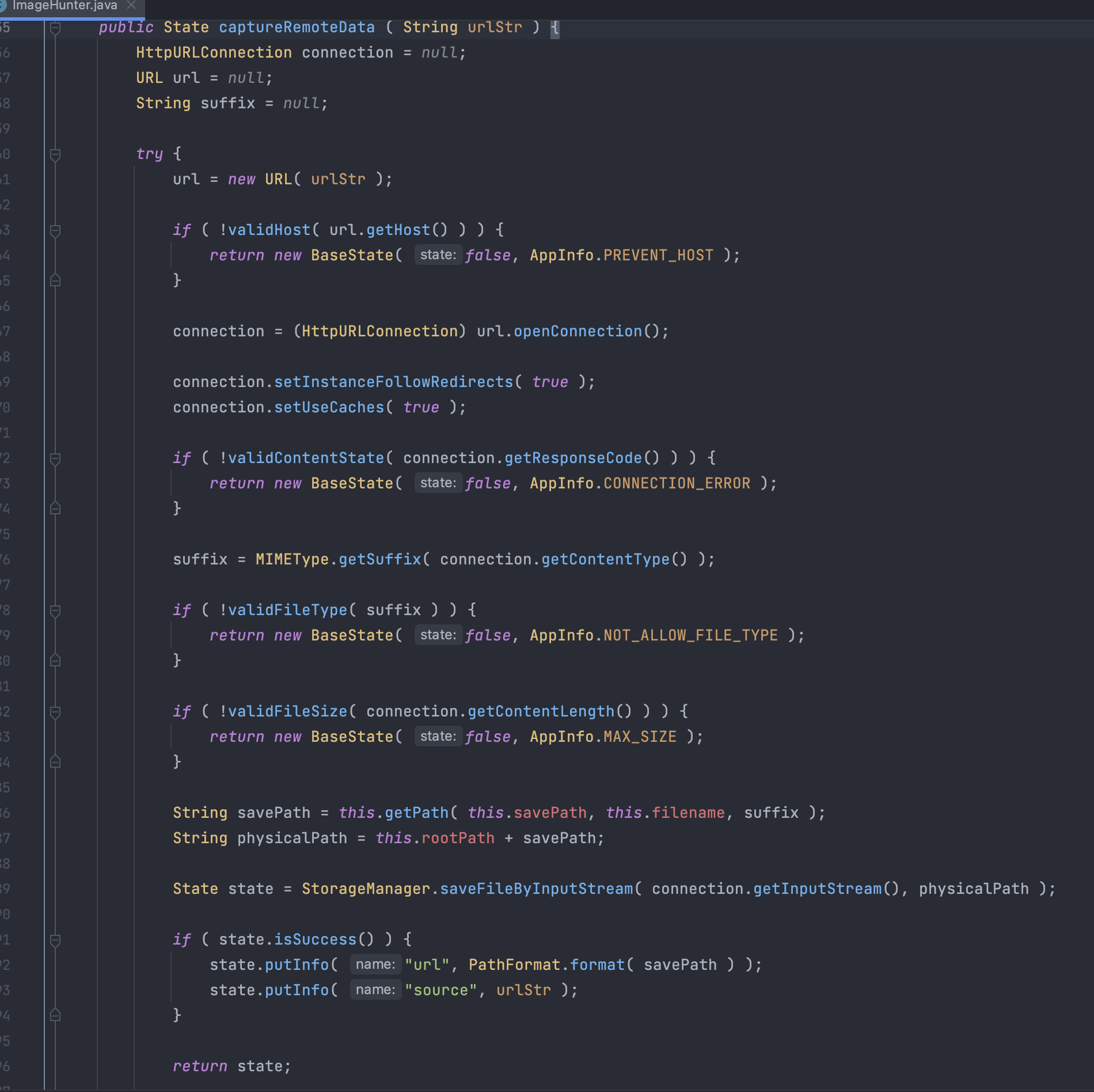This screenshot has height=1092, width=1094.
Task: Click the CONNECTION_ERROR constant
Action: [677, 483]
